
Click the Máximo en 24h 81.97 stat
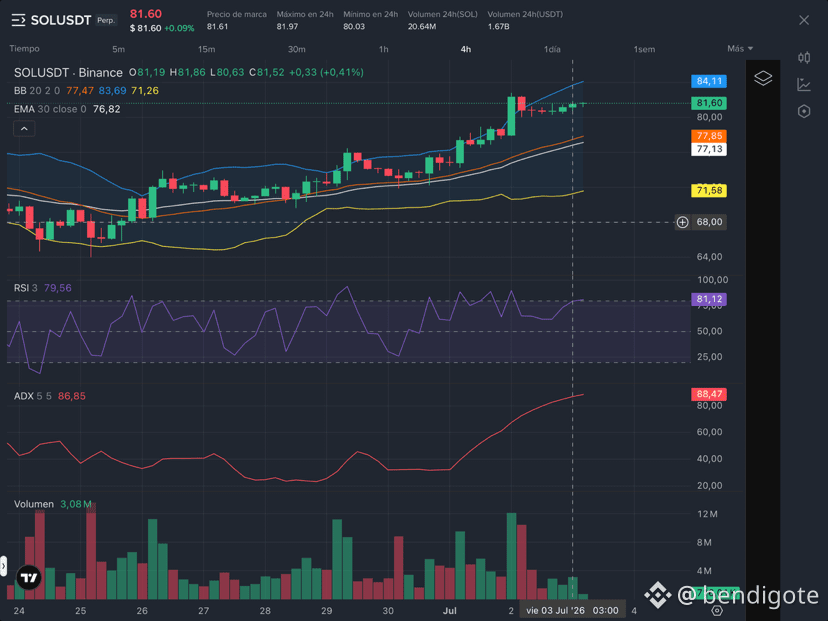click(305, 20)
